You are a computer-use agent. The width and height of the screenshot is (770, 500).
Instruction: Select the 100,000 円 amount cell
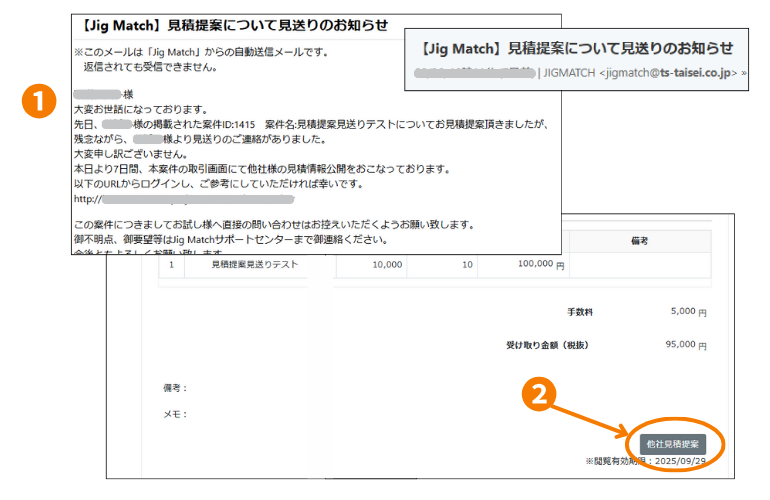click(523, 264)
